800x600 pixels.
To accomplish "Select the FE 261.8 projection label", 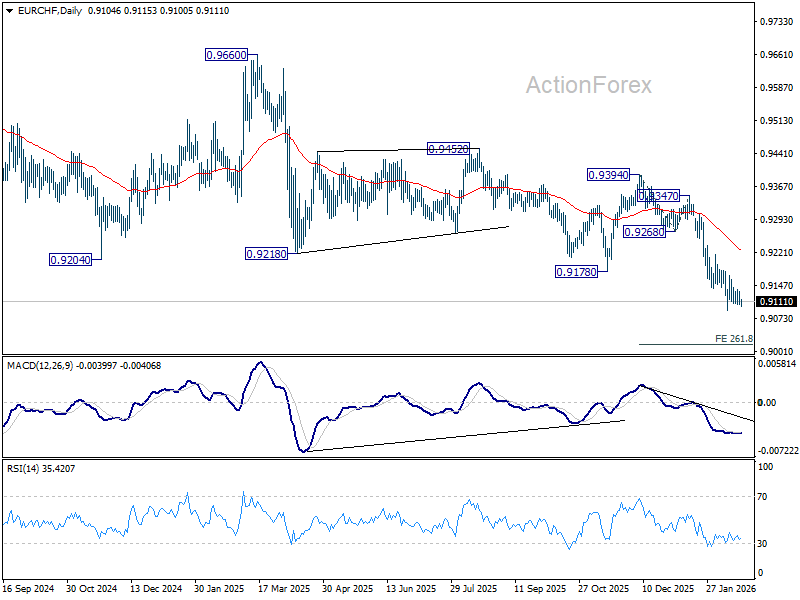I will pyautogui.click(x=734, y=338).
